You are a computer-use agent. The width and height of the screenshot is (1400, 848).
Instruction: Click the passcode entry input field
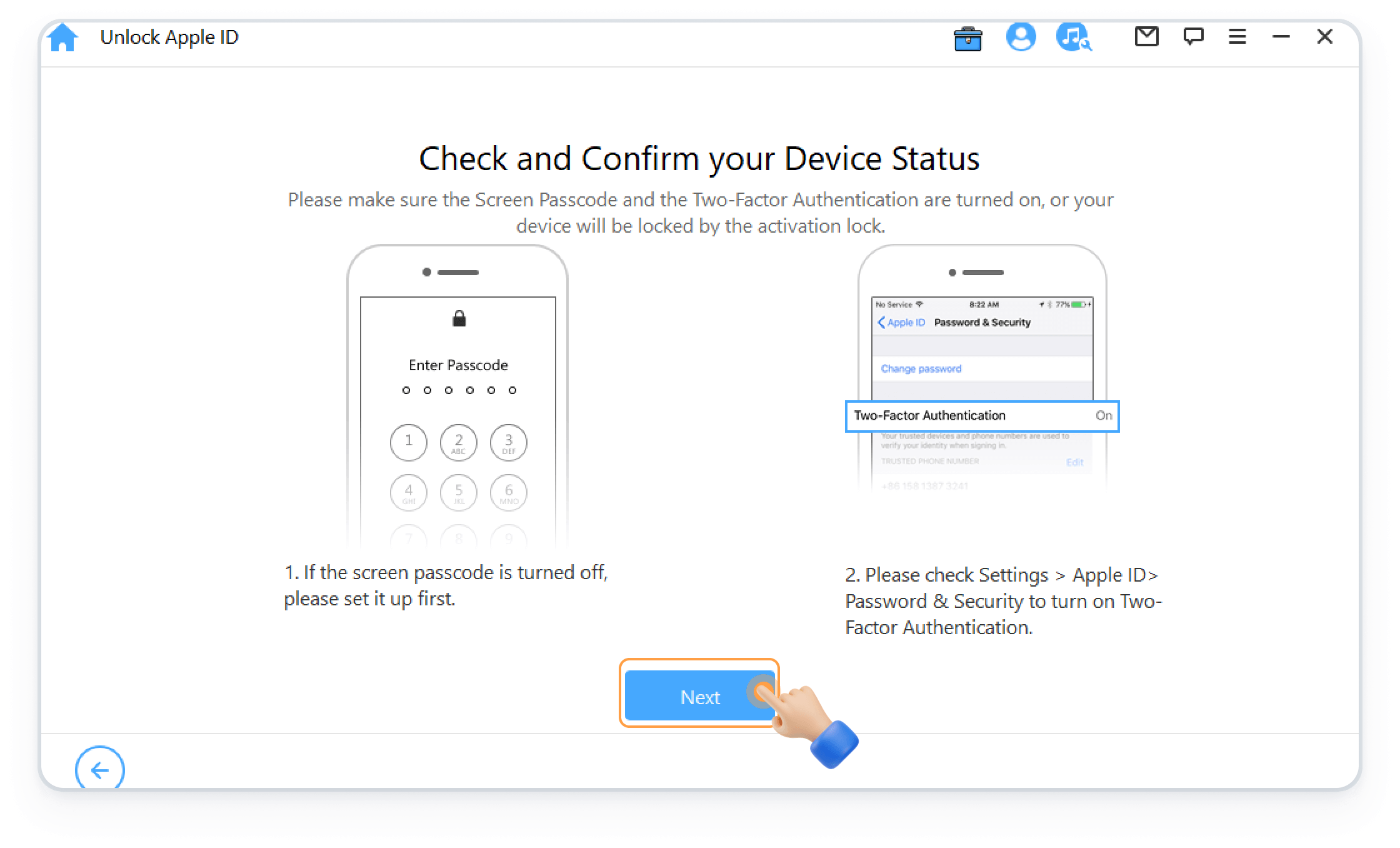(459, 391)
